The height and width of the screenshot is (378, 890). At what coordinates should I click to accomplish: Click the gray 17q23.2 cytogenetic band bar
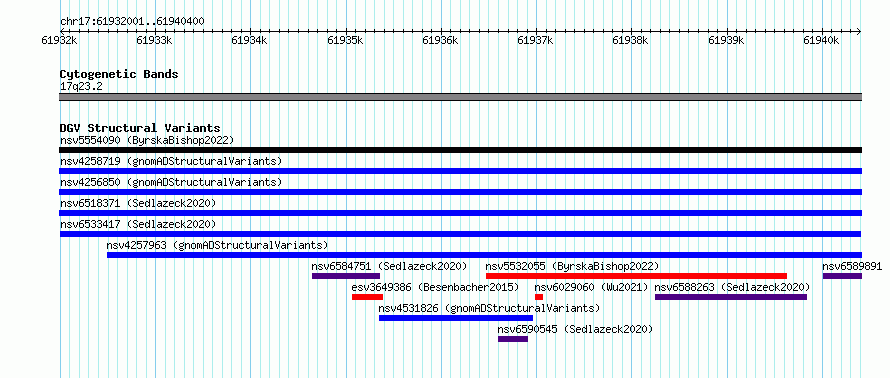tap(460, 97)
